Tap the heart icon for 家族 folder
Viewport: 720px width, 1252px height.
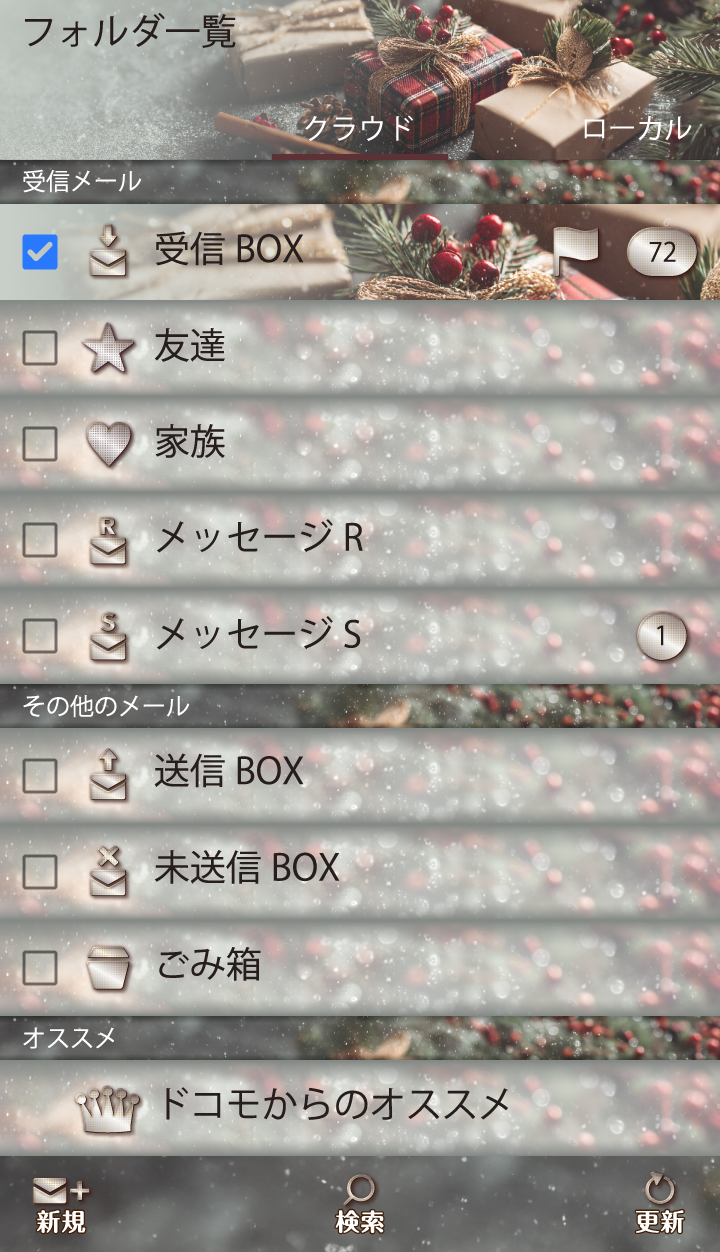[108, 444]
